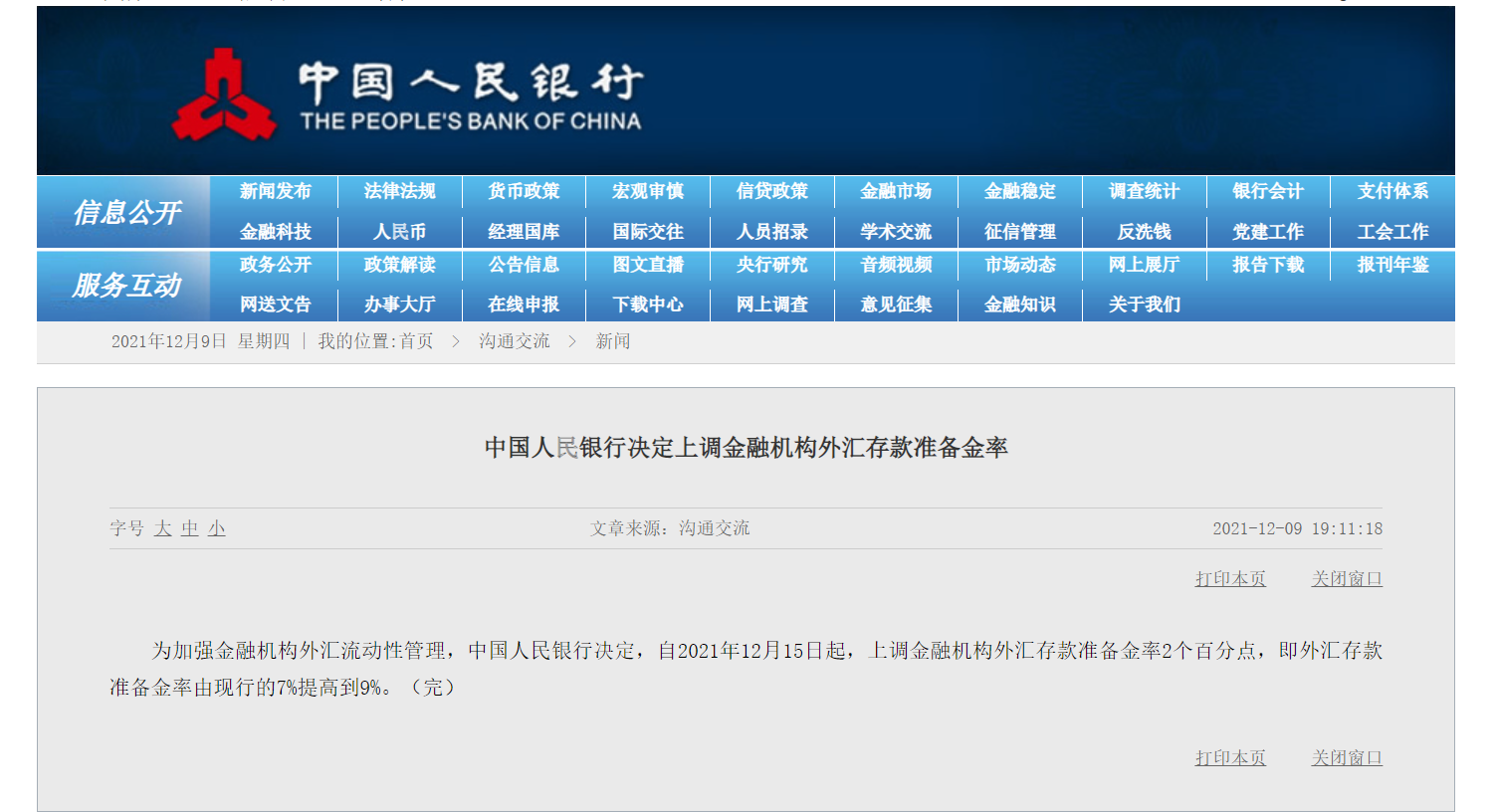The height and width of the screenshot is (812, 1497).
Task: Click the 文章来源：沟通交流 source text
Action: tap(670, 528)
